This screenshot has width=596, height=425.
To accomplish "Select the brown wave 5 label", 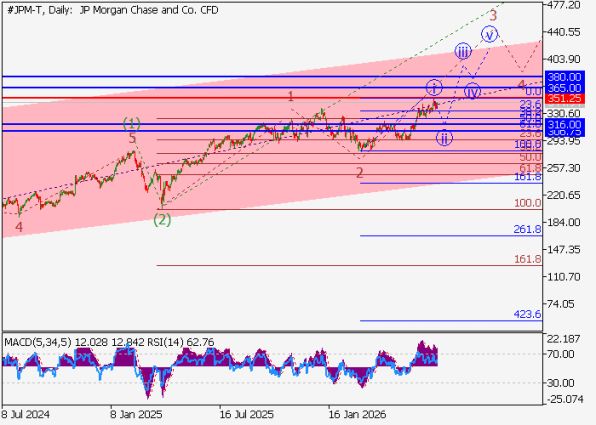I will tap(132, 139).
